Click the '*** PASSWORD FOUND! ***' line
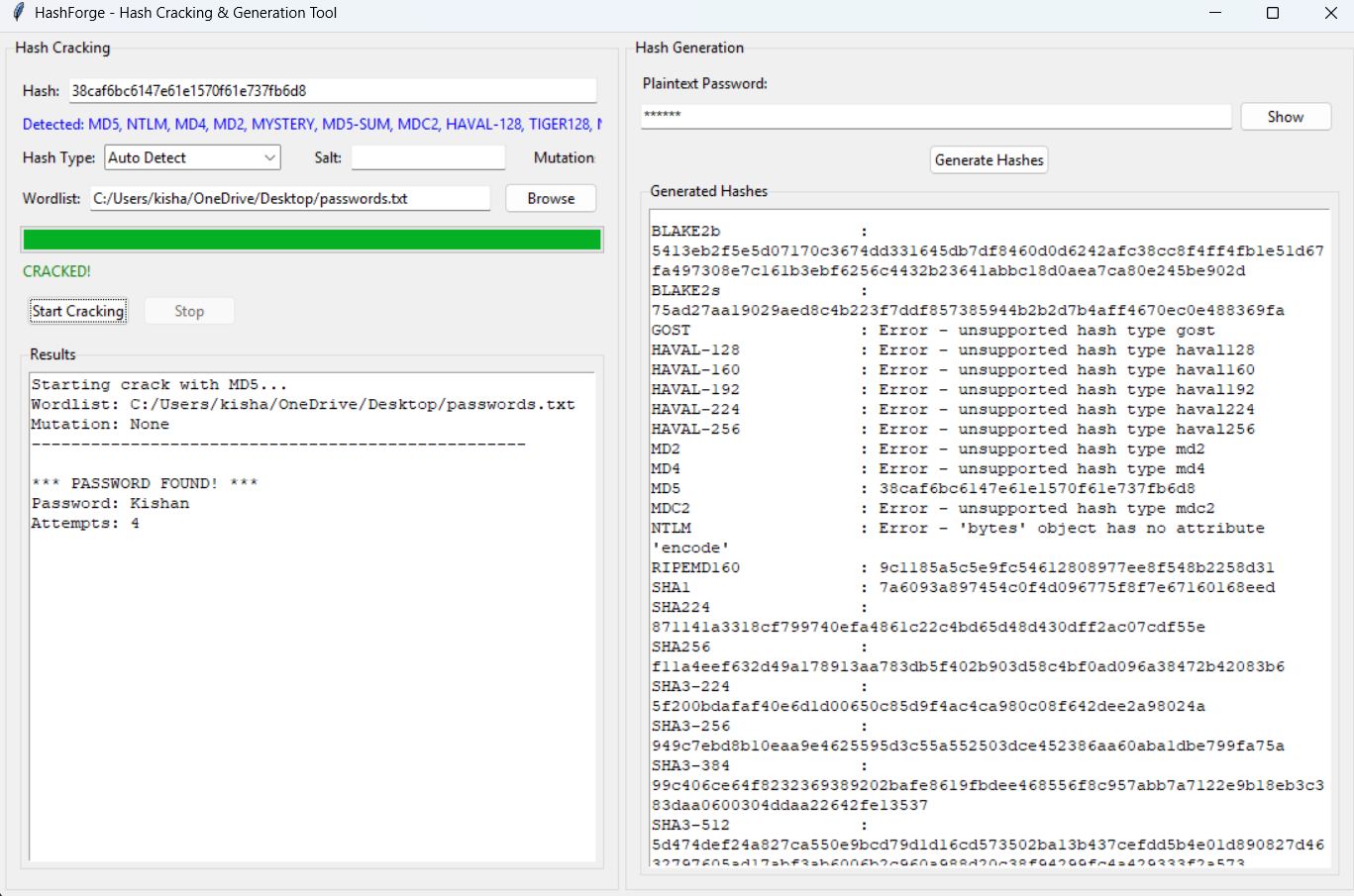The image size is (1354, 896). click(145, 483)
